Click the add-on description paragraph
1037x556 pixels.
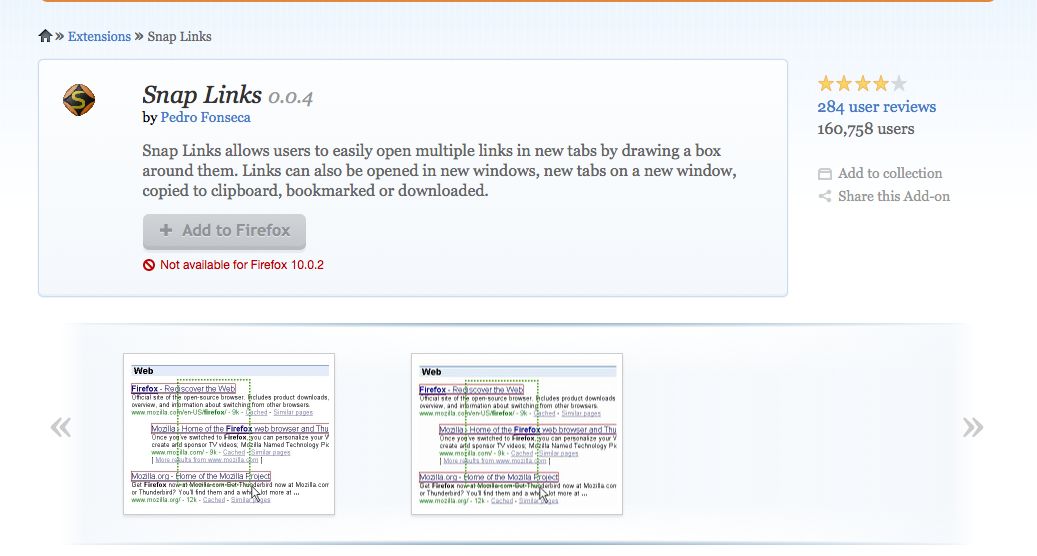point(439,171)
